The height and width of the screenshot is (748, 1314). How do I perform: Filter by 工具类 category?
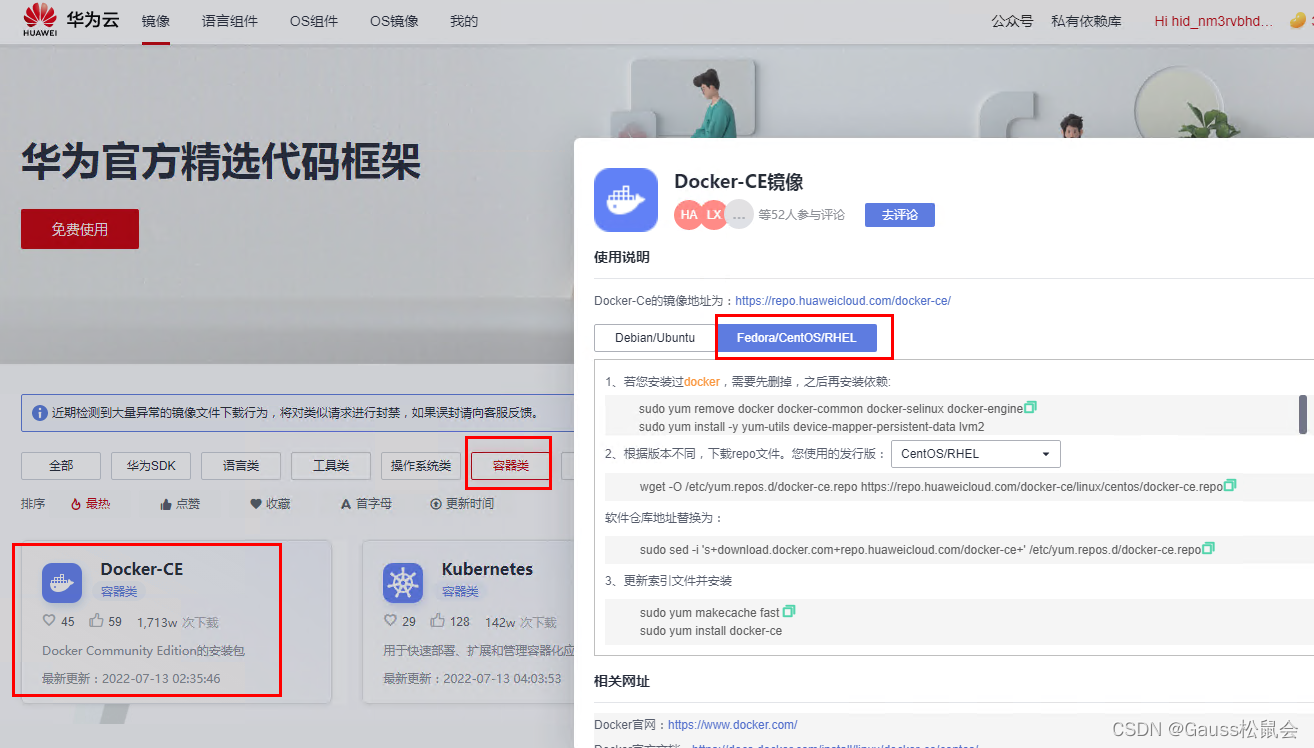point(331,465)
